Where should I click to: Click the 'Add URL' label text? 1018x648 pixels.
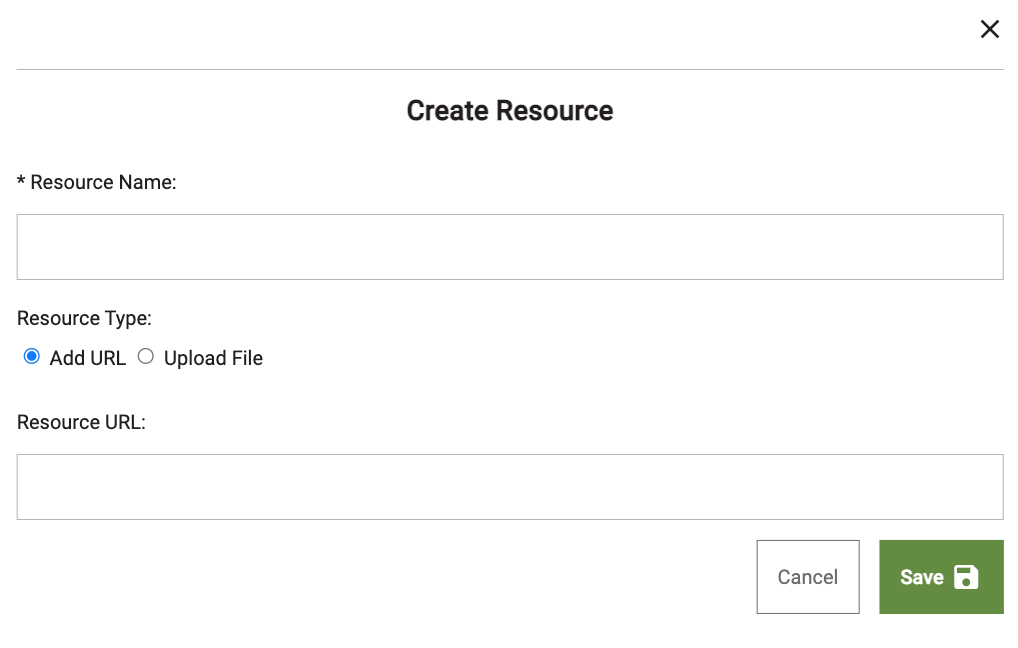(88, 358)
